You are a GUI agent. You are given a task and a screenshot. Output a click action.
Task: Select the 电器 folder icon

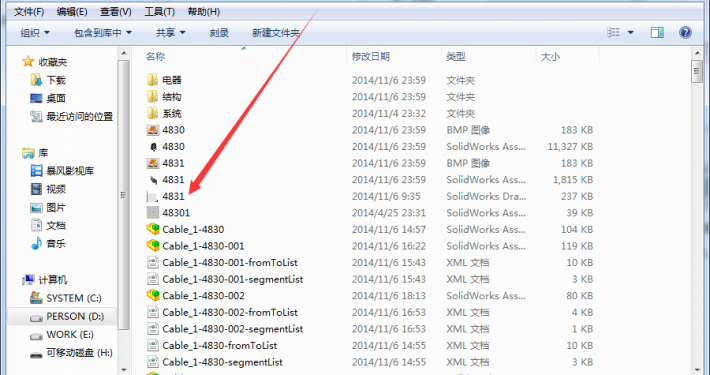(153, 80)
